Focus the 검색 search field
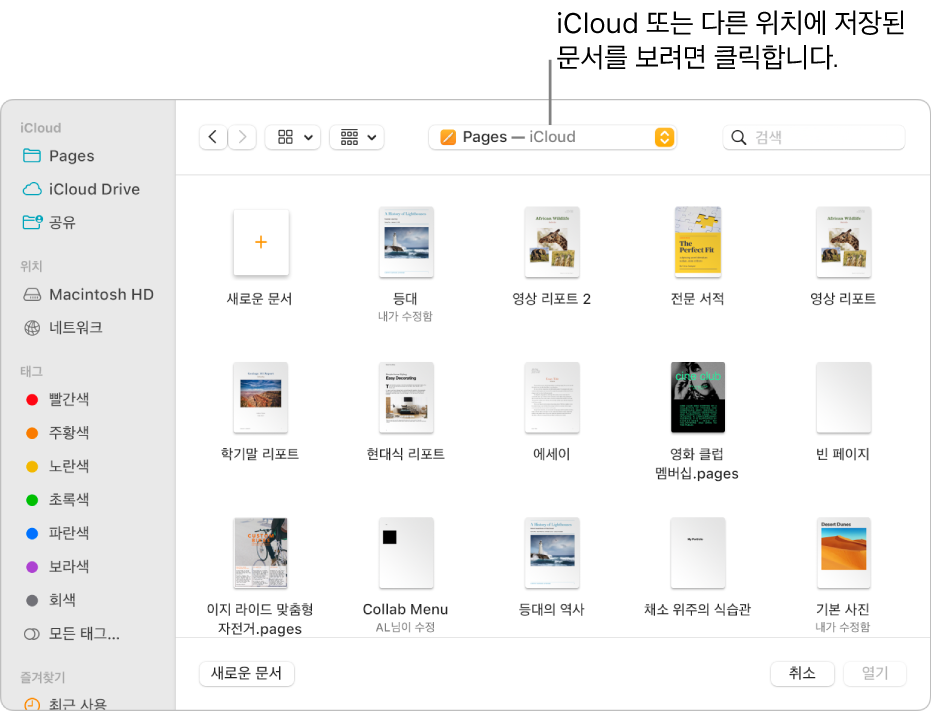The height and width of the screenshot is (713, 931). click(813, 137)
